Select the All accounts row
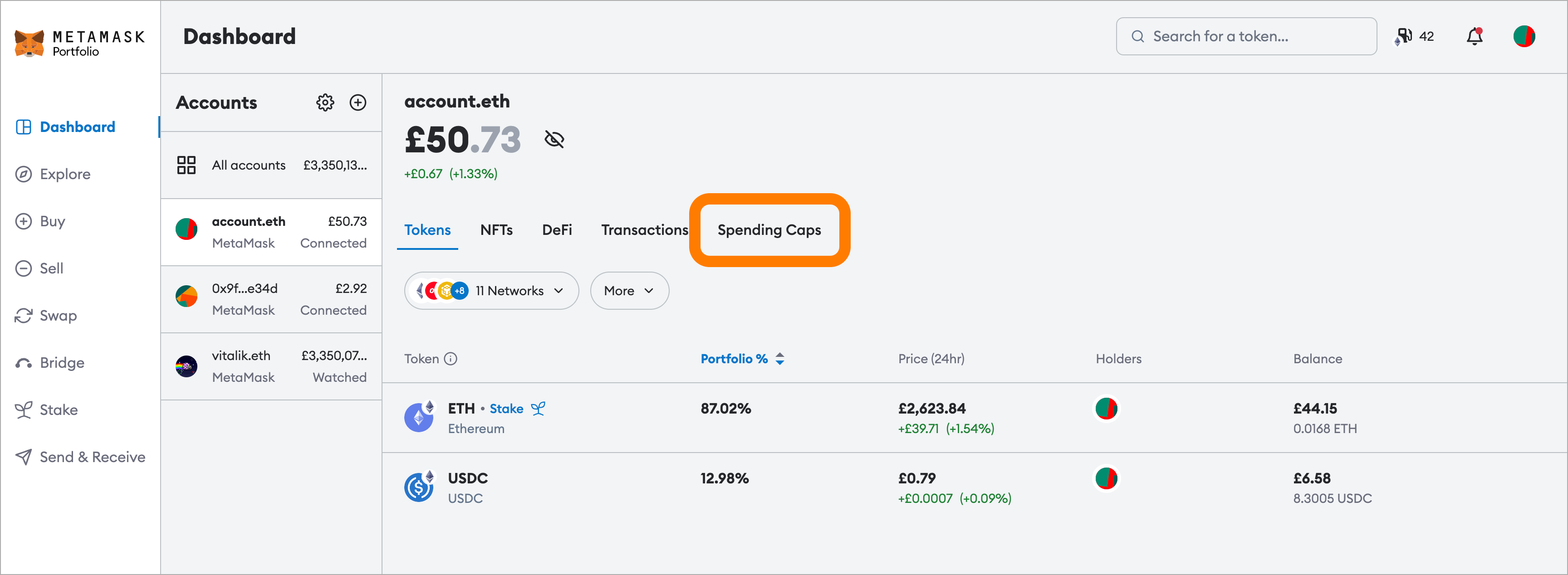Image resolution: width=1568 pixels, height=575 pixels. [271, 165]
